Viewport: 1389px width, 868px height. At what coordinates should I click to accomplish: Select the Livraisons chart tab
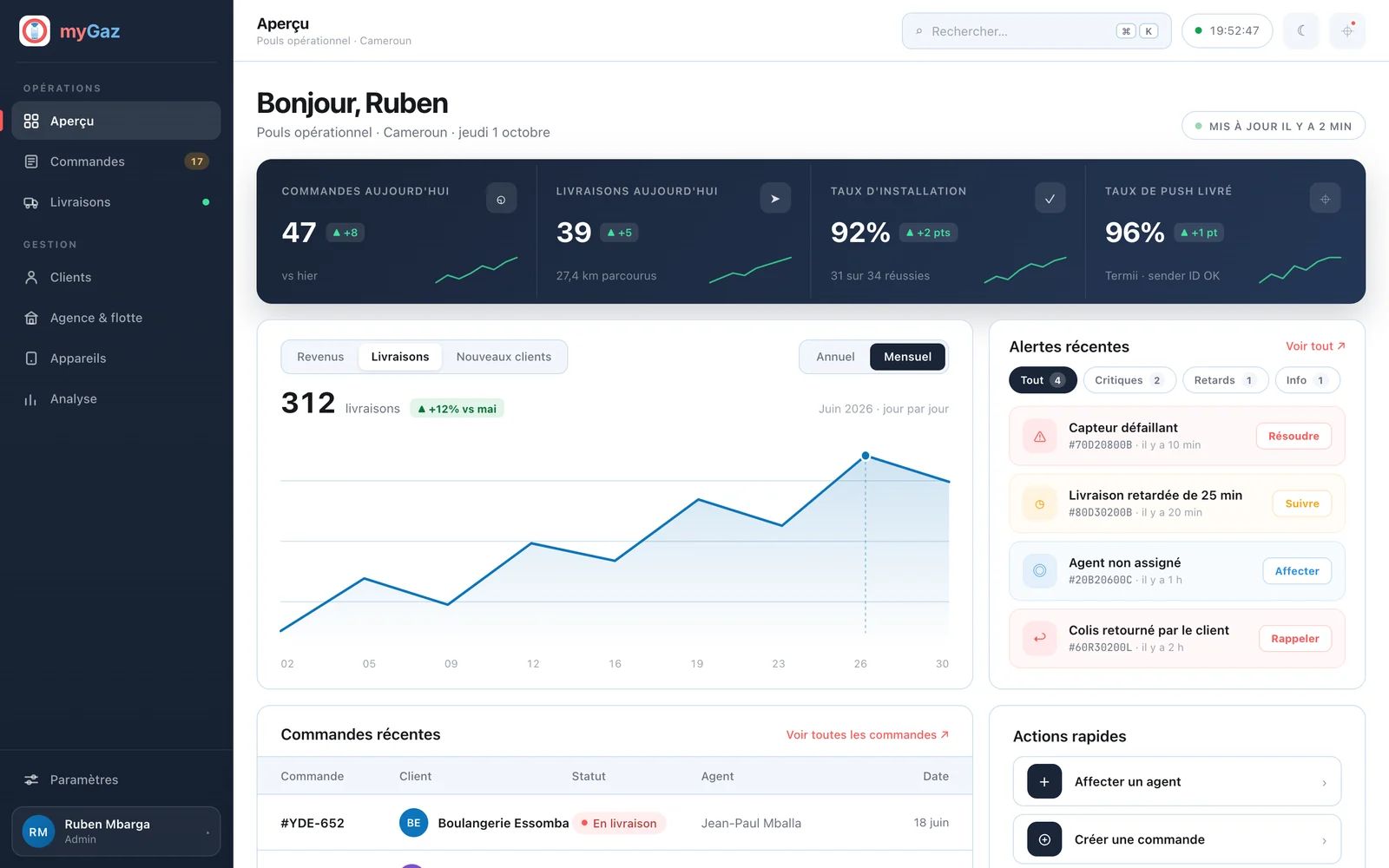click(400, 357)
